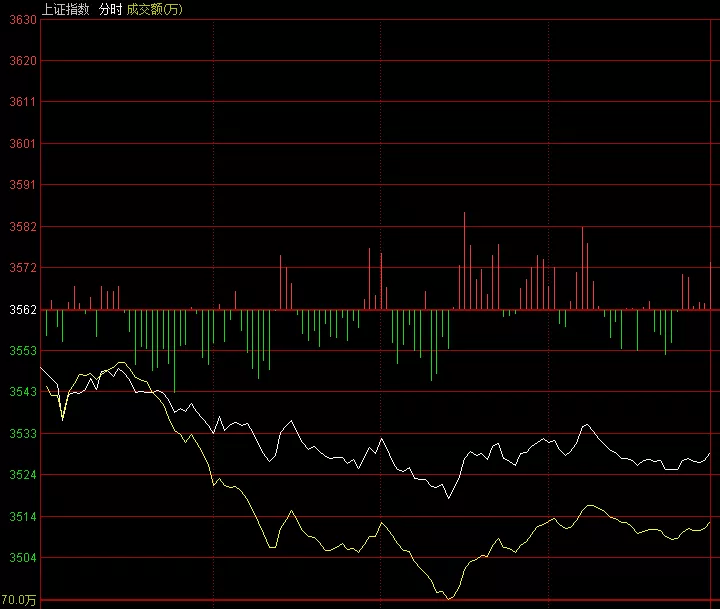Click the 3533 price axis label
Screen dimensions: 720x609
23,434
